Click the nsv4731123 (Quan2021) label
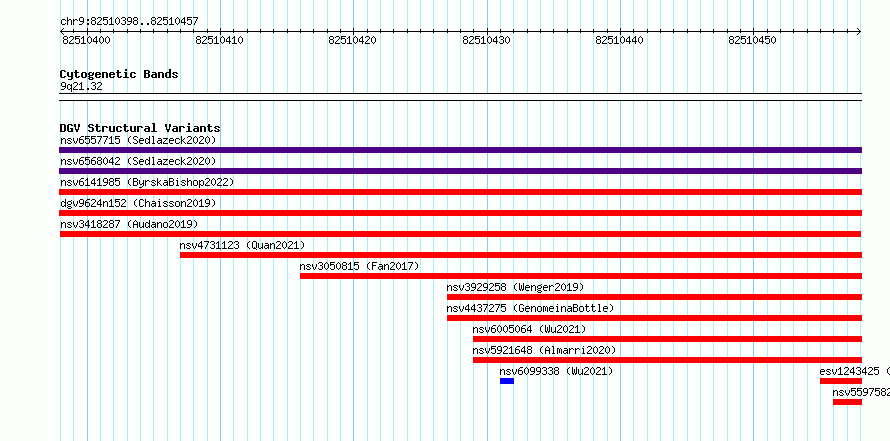Viewport: 890px width, 441px height. (x=242, y=245)
